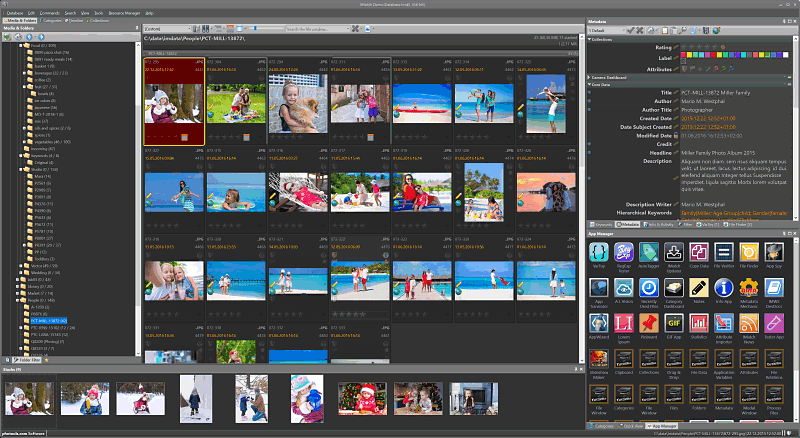Open the File Verifier app
Viewport: 800px width, 438px height.
[x=723, y=252]
